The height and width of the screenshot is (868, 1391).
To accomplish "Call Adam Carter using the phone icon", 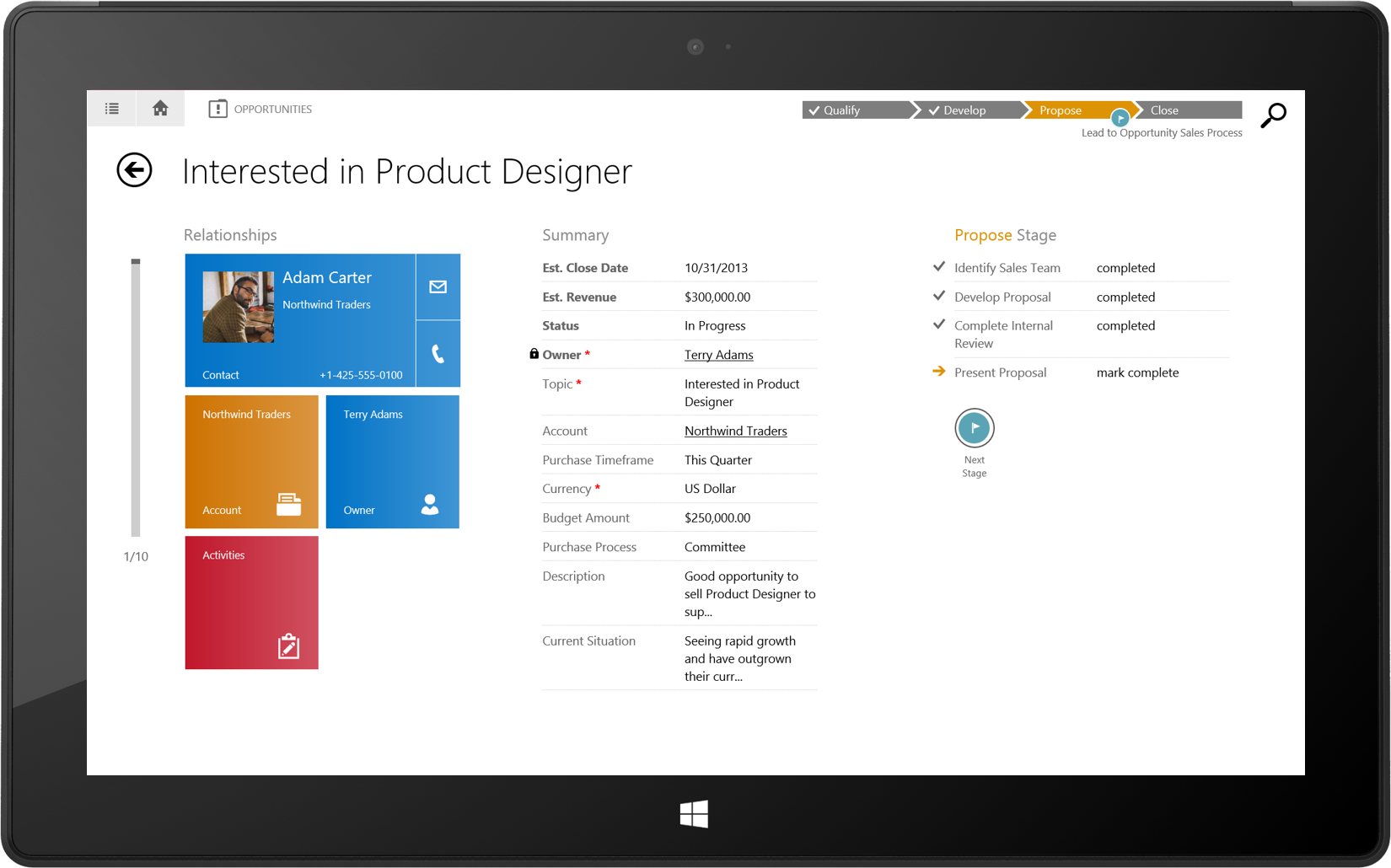I will (438, 354).
